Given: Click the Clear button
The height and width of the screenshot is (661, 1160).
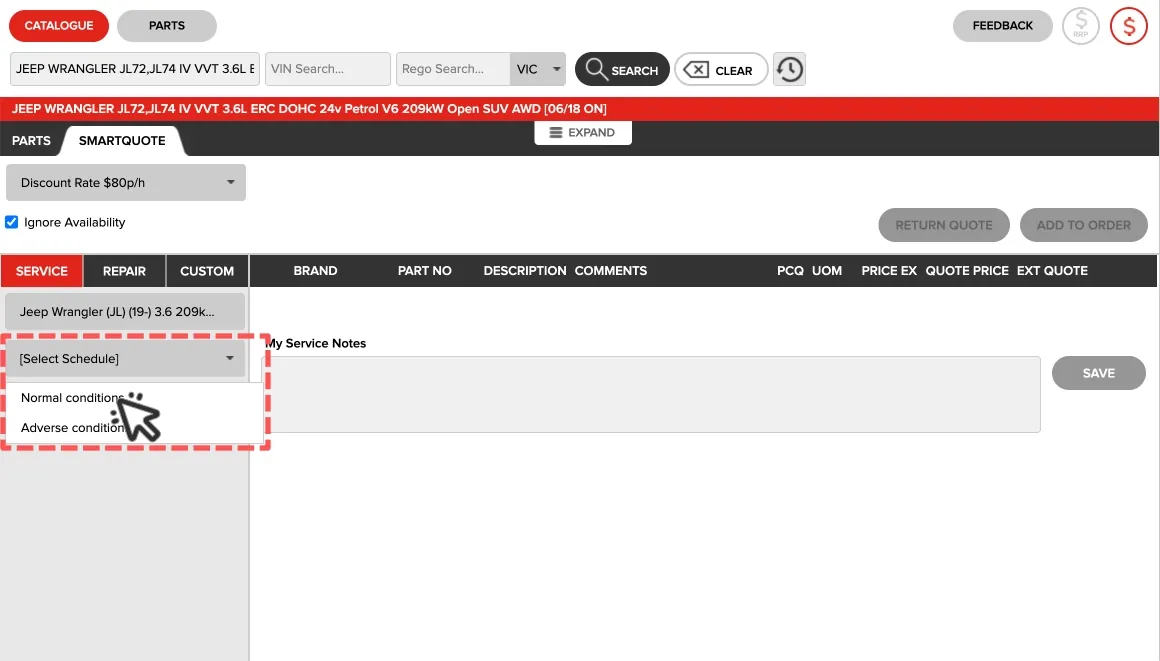Looking at the screenshot, I should click(721, 69).
